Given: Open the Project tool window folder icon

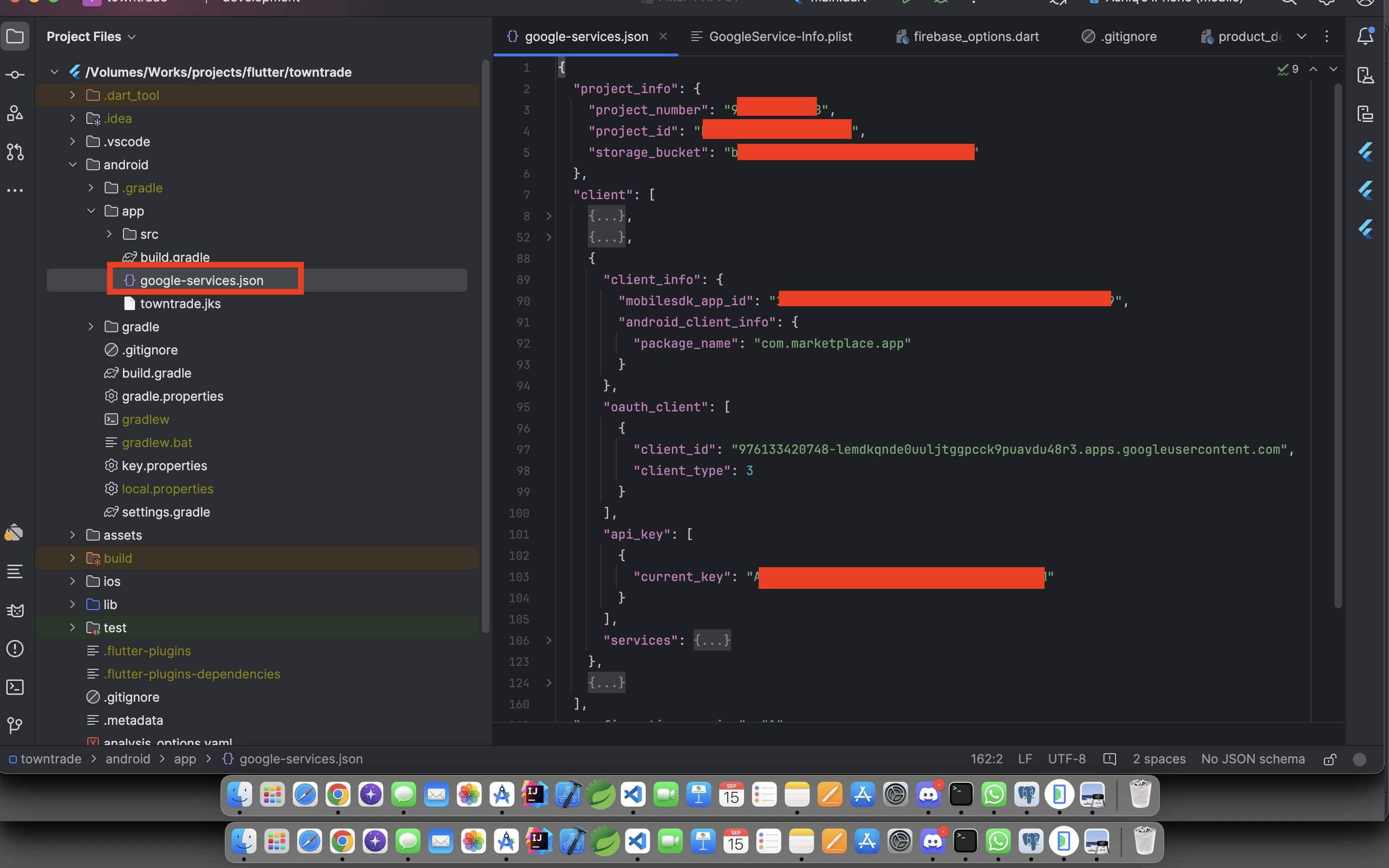Looking at the screenshot, I should point(15,37).
